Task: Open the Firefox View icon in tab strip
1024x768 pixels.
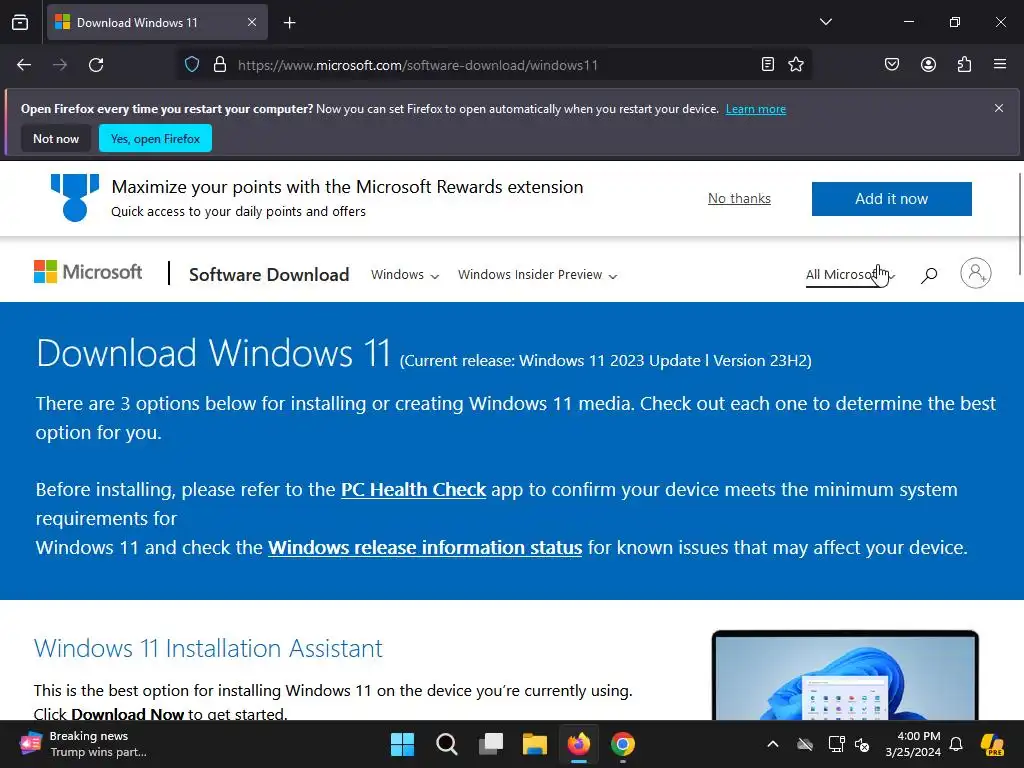Action: coord(20,23)
